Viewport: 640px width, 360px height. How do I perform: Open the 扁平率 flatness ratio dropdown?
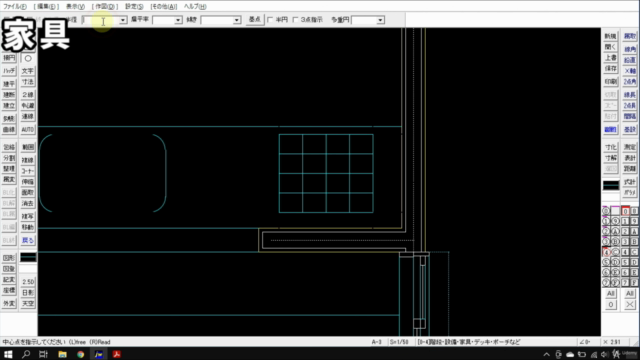click(x=178, y=20)
